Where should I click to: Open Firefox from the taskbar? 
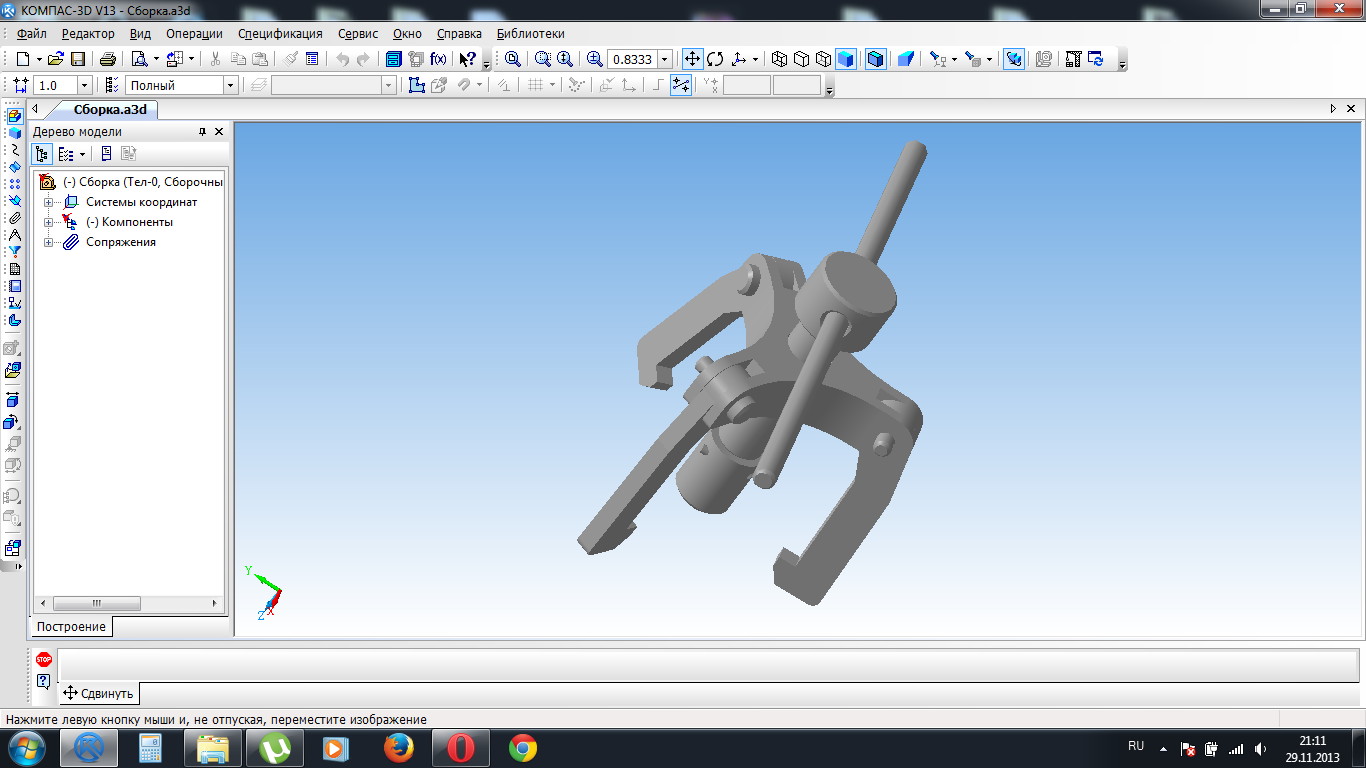(x=398, y=748)
